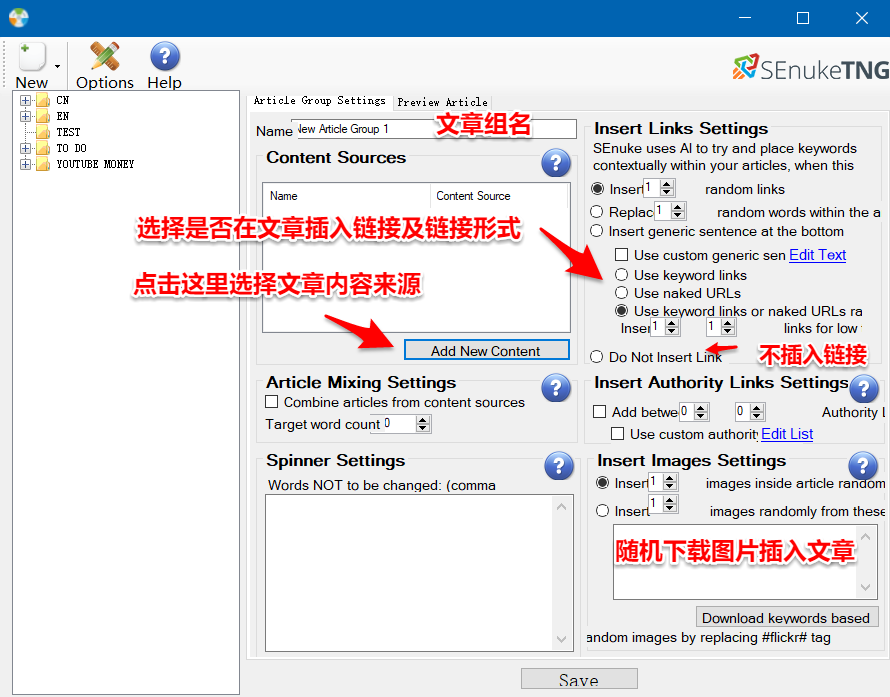Click the Target word count stepper

(x=422, y=424)
